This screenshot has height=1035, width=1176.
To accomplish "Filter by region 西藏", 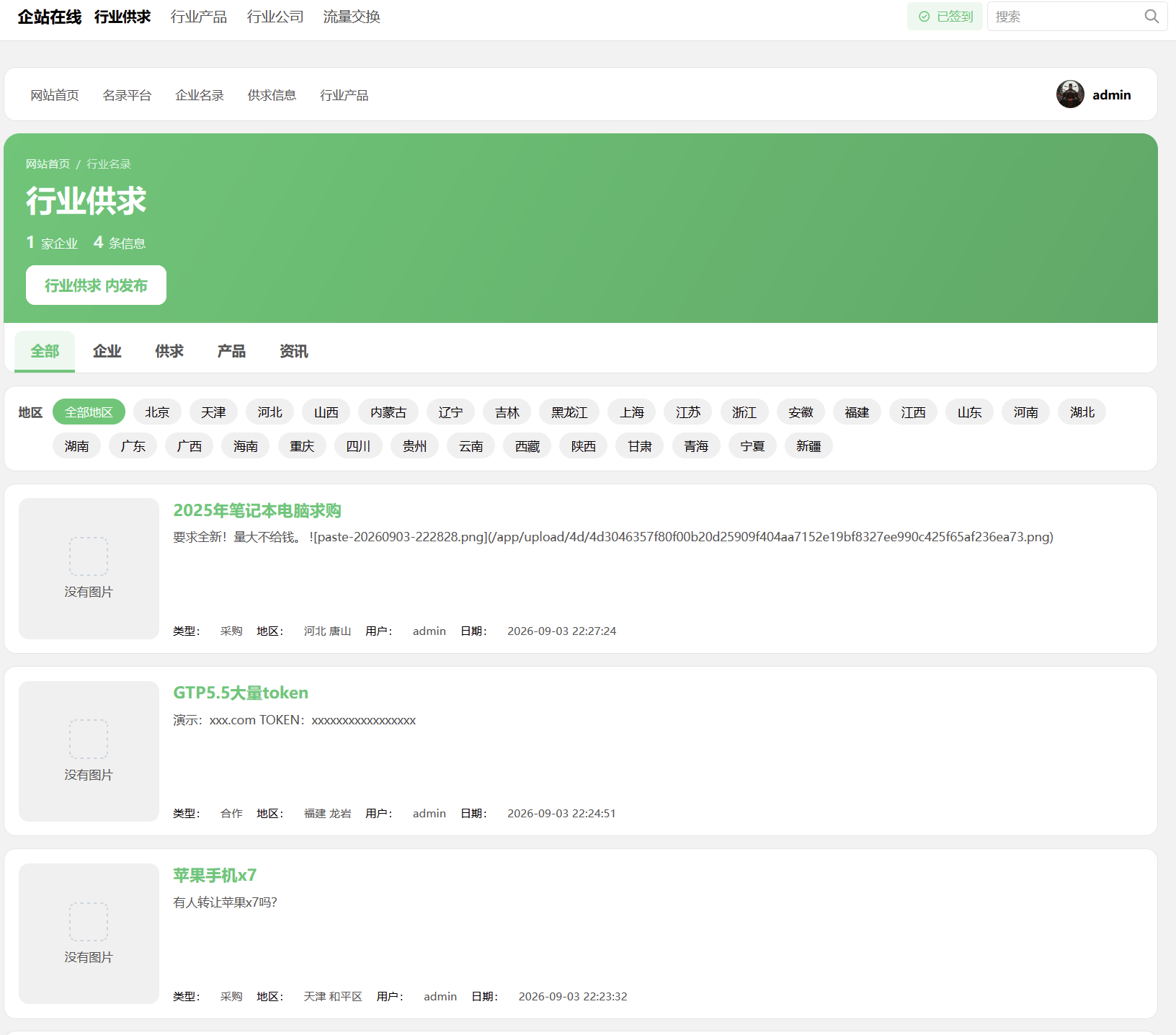I will (x=527, y=446).
